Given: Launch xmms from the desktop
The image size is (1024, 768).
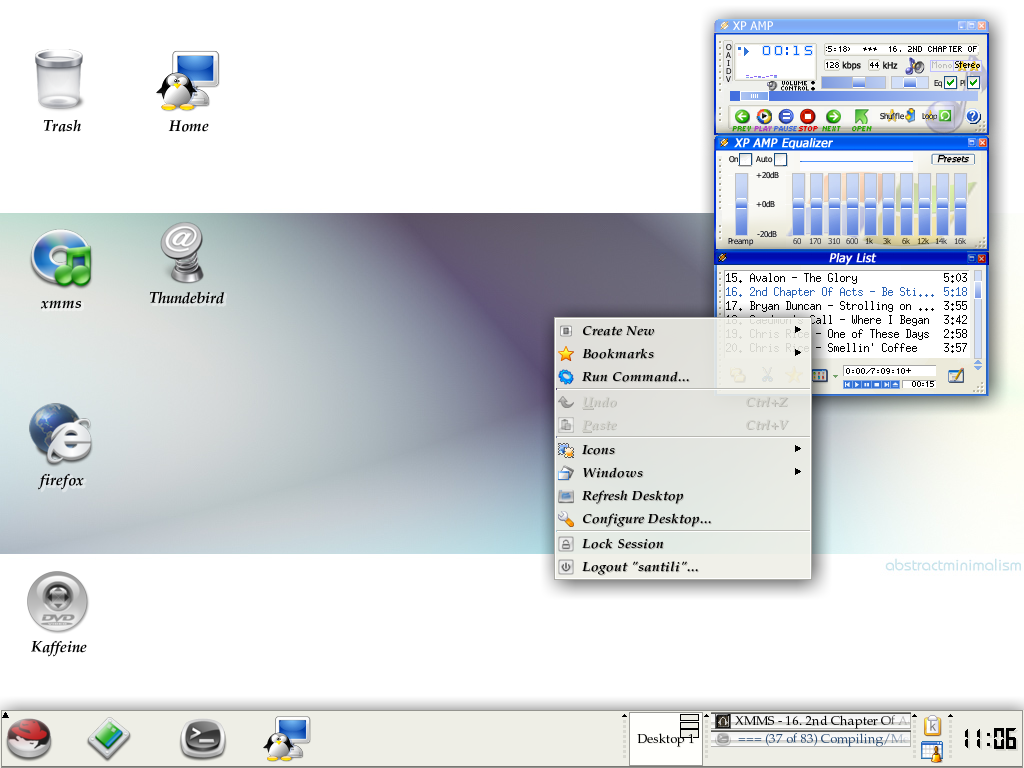Looking at the screenshot, I should point(61,258).
